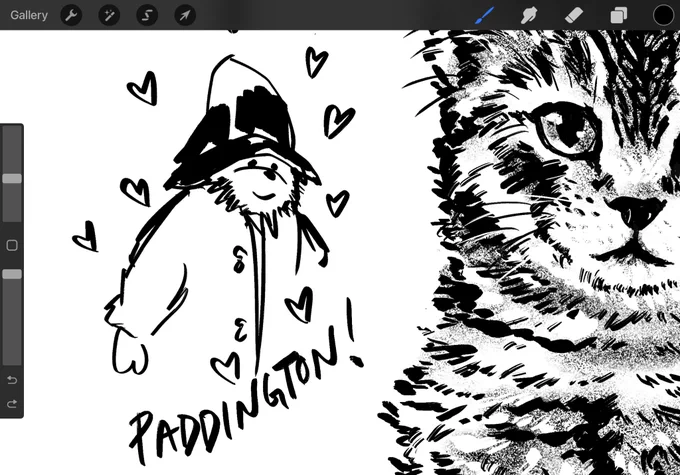Open the black color picker swatch
This screenshot has height=475, width=680.
click(663, 15)
